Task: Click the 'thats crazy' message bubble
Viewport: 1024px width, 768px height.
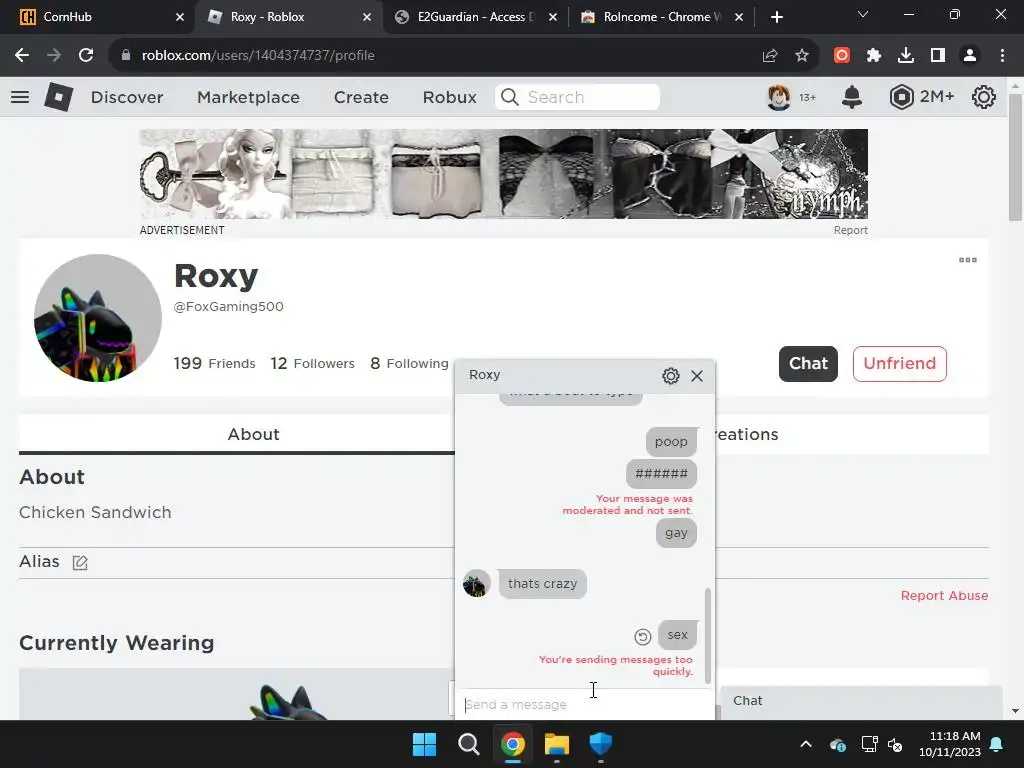Action: (x=542, y=584)
